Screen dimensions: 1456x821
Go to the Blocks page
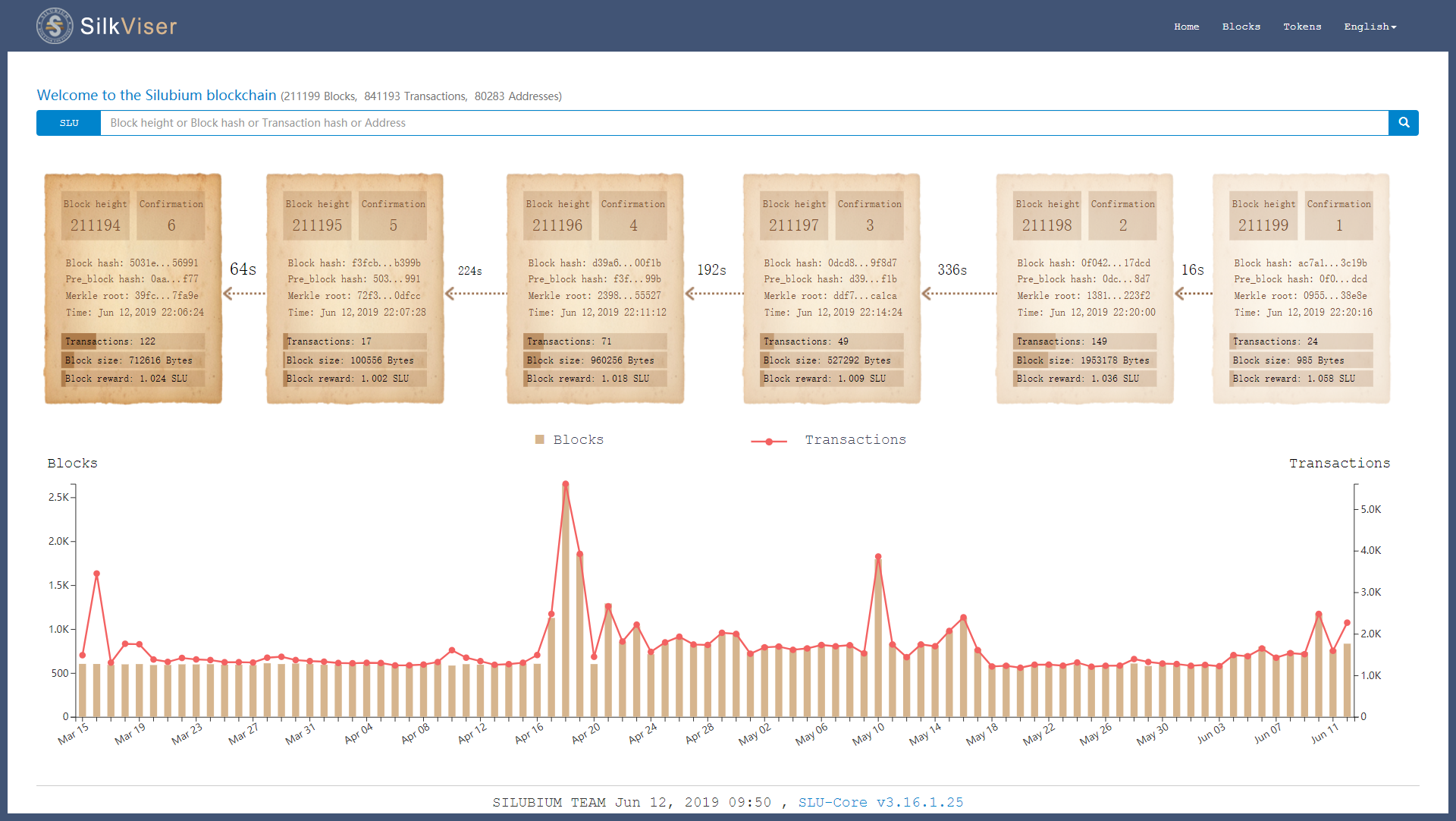(x=1241, y=27)
